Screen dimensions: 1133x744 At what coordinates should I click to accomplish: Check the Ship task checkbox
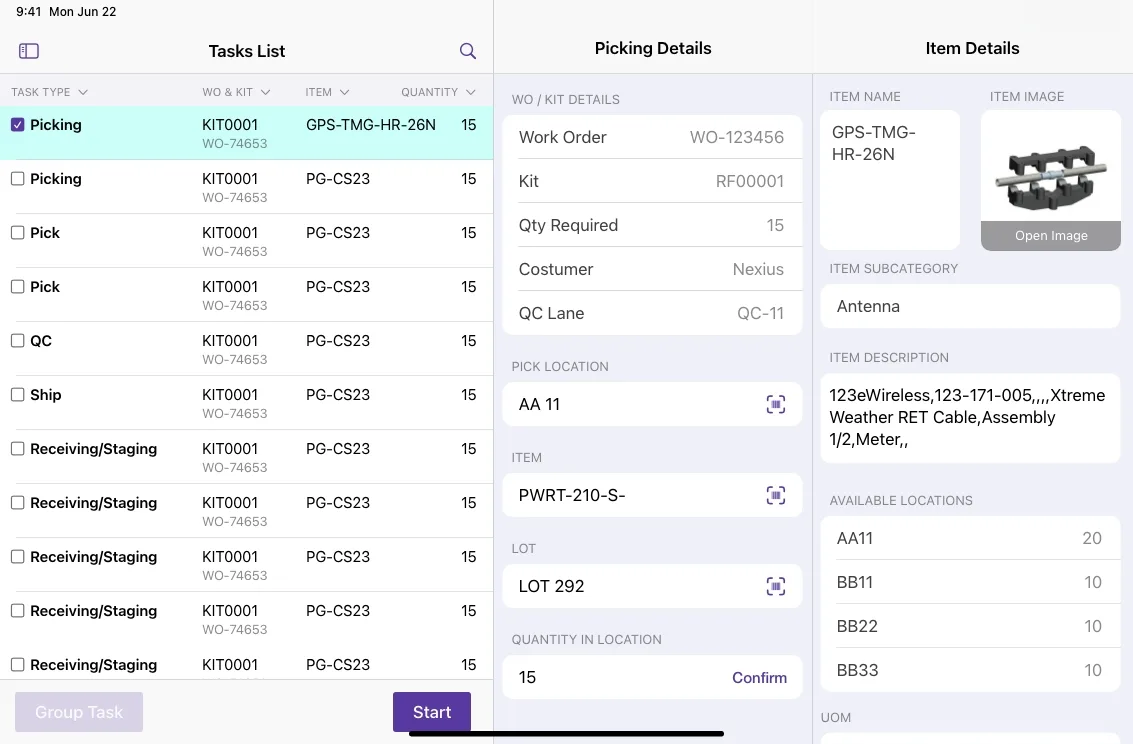(18, 395)
